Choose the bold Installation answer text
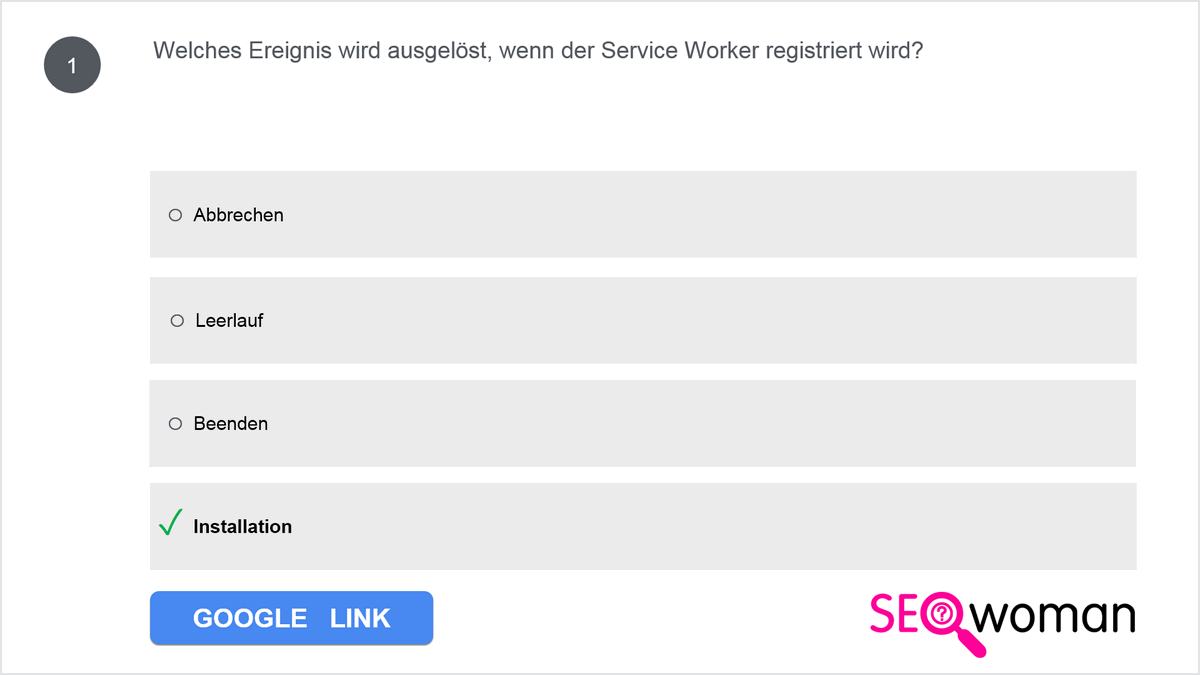The width and height of the screenshot is (1200, 675). point(243,527)
